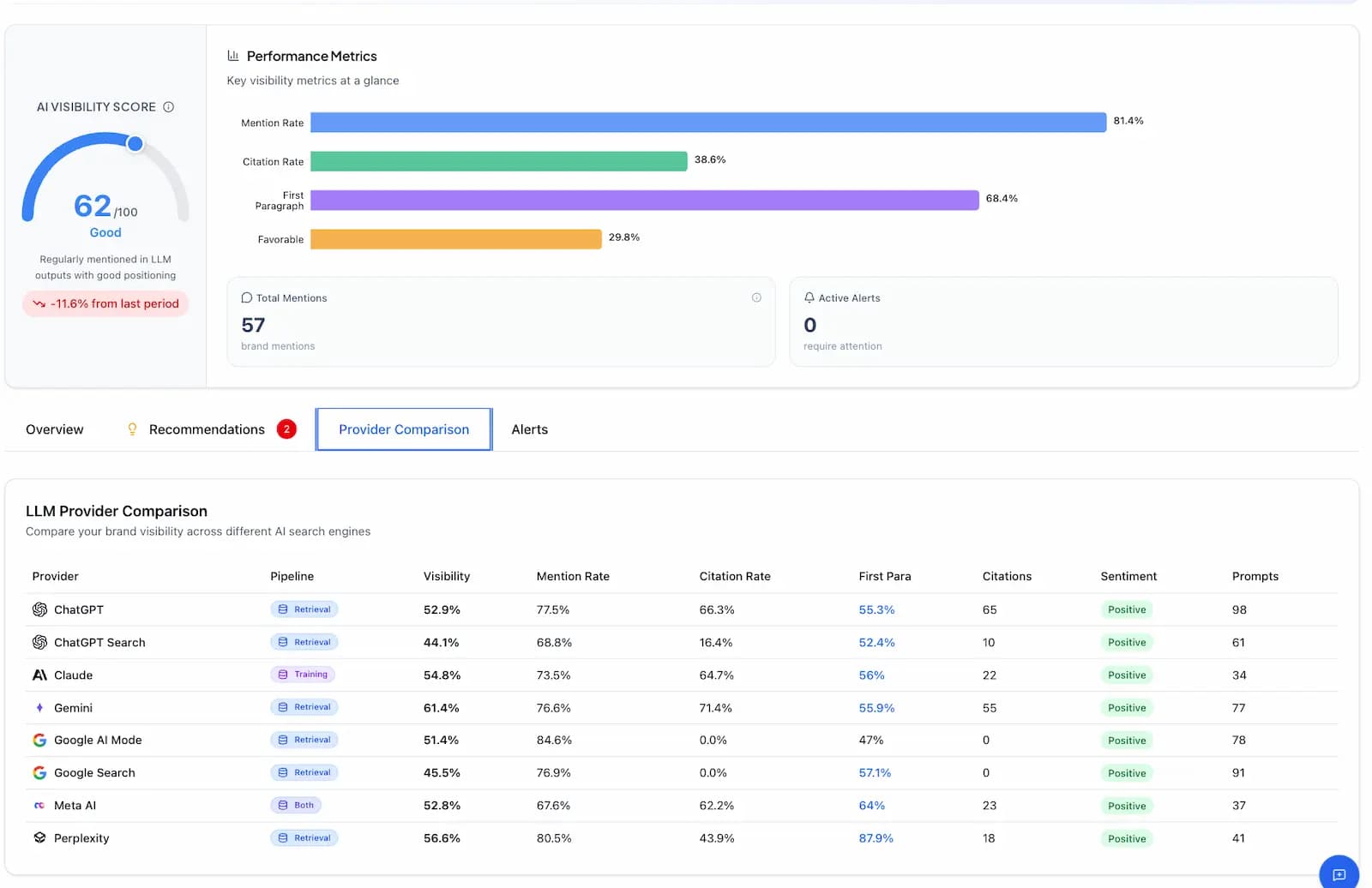The image size is (1372, 888).
Task: Open the Alerts tab
Action: 530,429
